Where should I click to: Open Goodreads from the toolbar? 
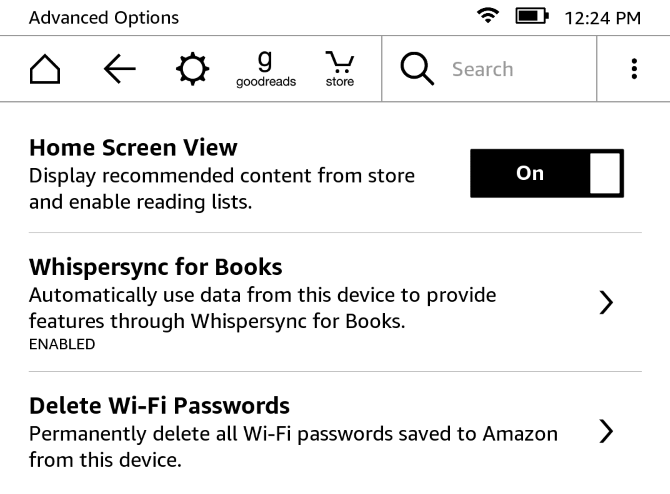click(265, 69)
